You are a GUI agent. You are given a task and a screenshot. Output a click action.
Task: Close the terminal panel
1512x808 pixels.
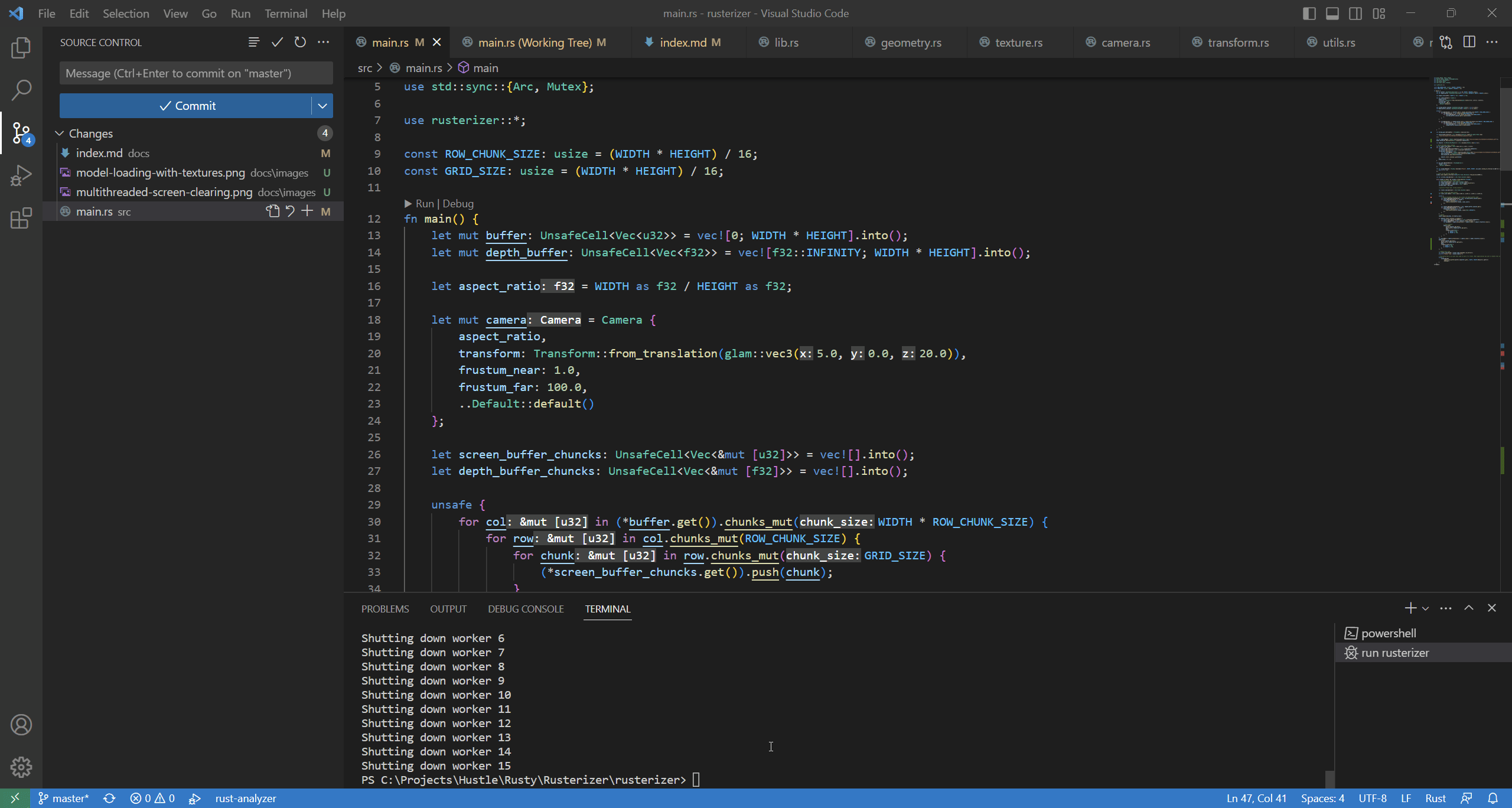[1492, 608]
